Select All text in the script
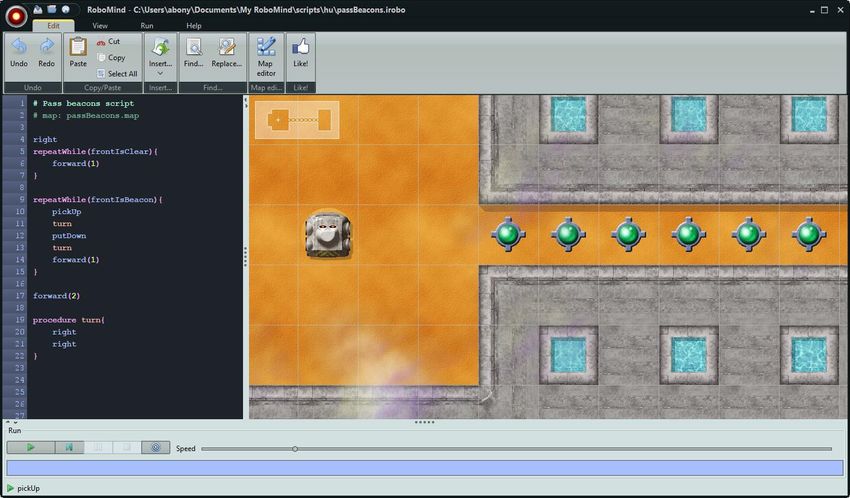Screen dimensions: 850x498 click(117, 74)
